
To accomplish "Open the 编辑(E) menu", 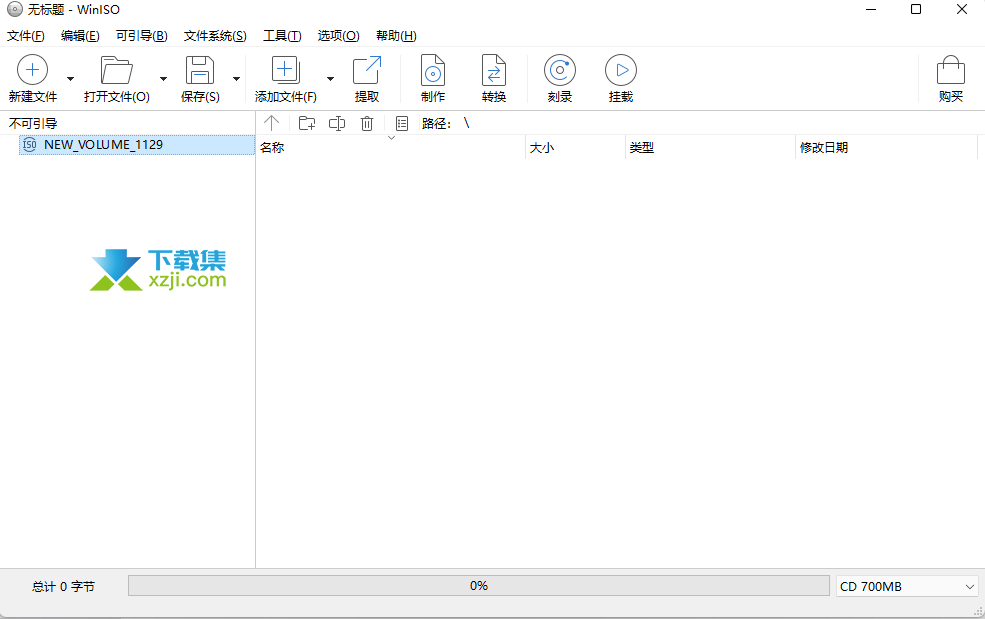I will tap(80, 36).
